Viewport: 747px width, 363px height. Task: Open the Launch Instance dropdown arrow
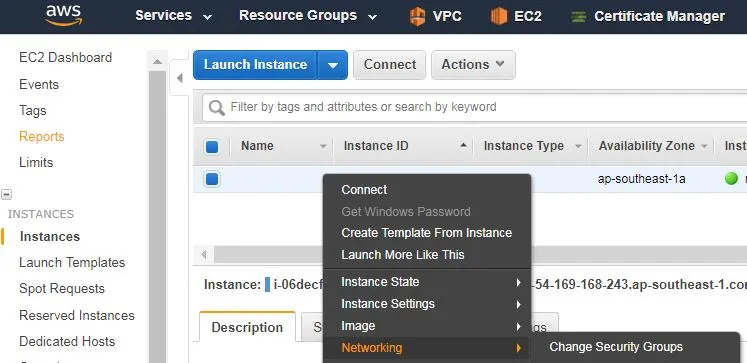[x=333, y=65]
